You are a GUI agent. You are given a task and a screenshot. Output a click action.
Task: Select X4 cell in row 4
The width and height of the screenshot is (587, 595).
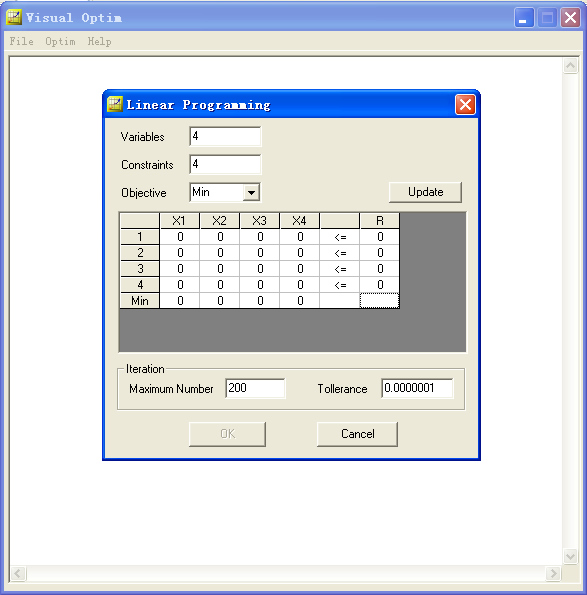click(300, 285)
